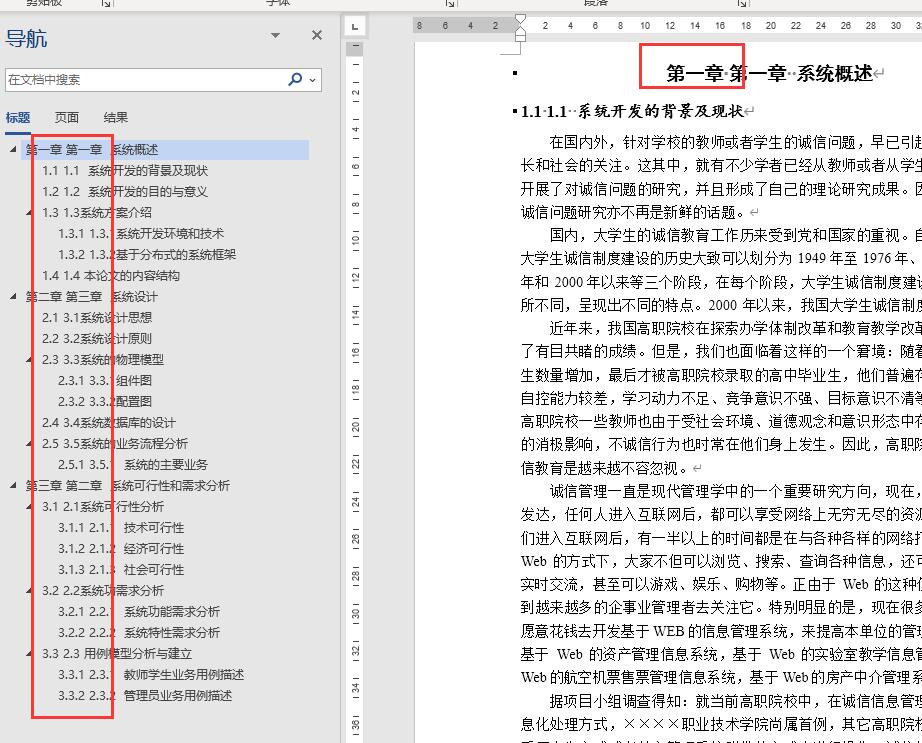Screen dimensions: 922x743
Task: Open the Paragraph (段落) dialog launcher
Action: (x=741, y=5)
